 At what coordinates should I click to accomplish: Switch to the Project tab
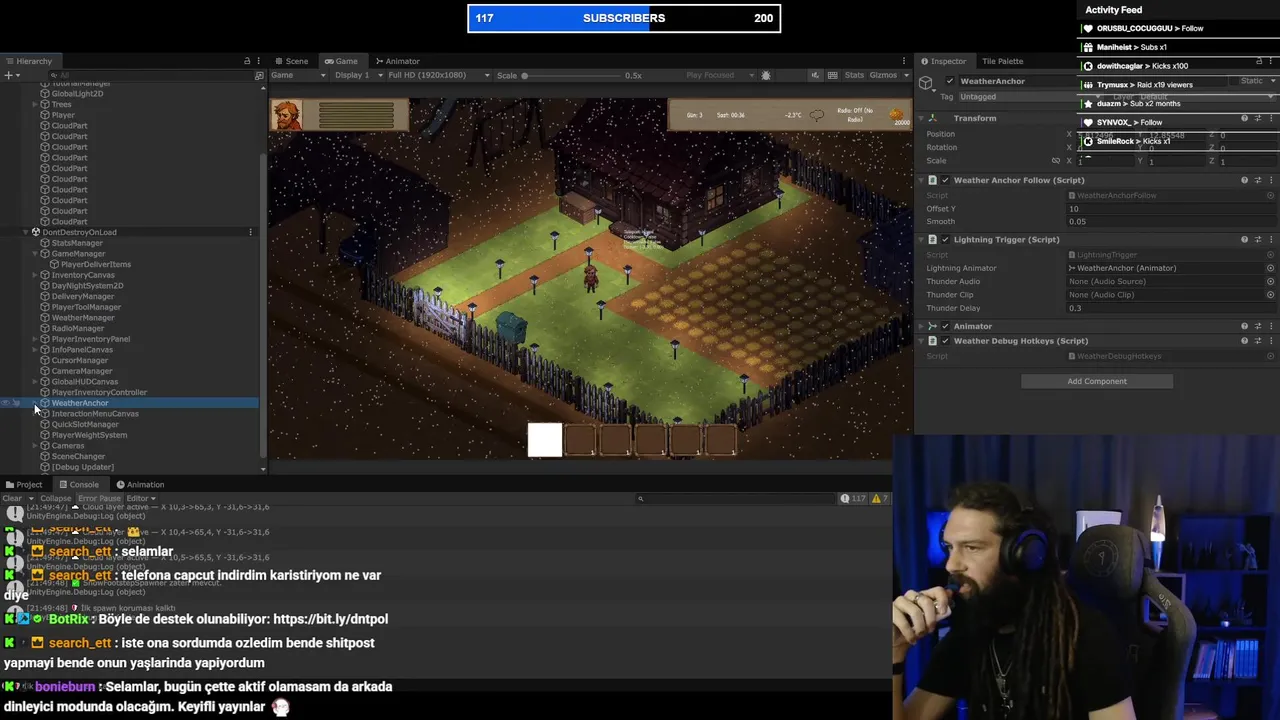[x=24, y=484]
